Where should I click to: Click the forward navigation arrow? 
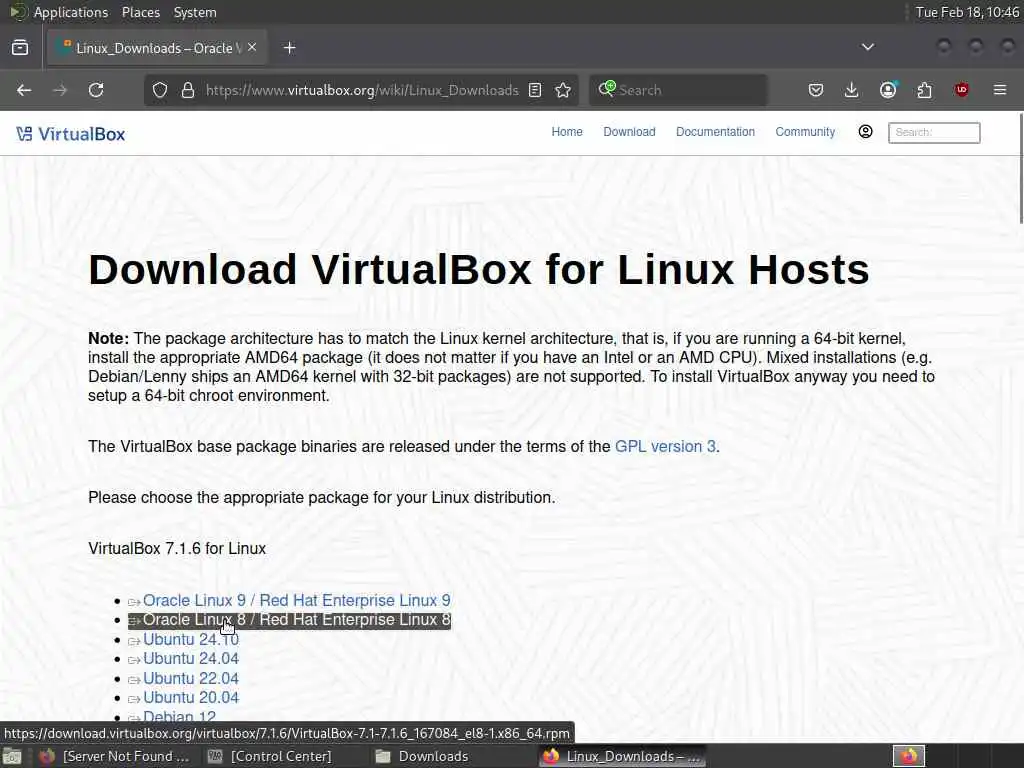(x=60, y=90)
